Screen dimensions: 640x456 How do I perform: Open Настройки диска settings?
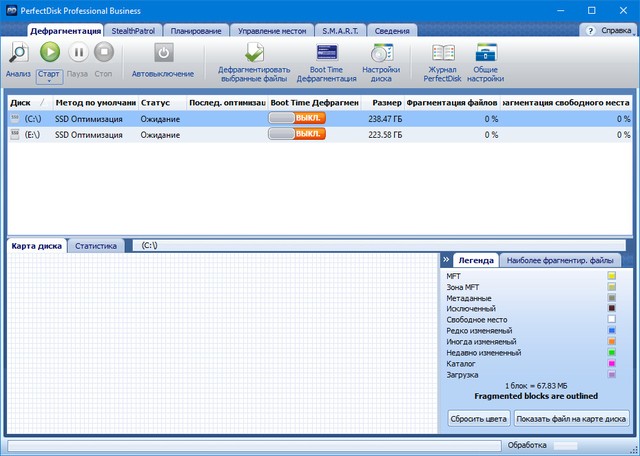click(381, 53)
